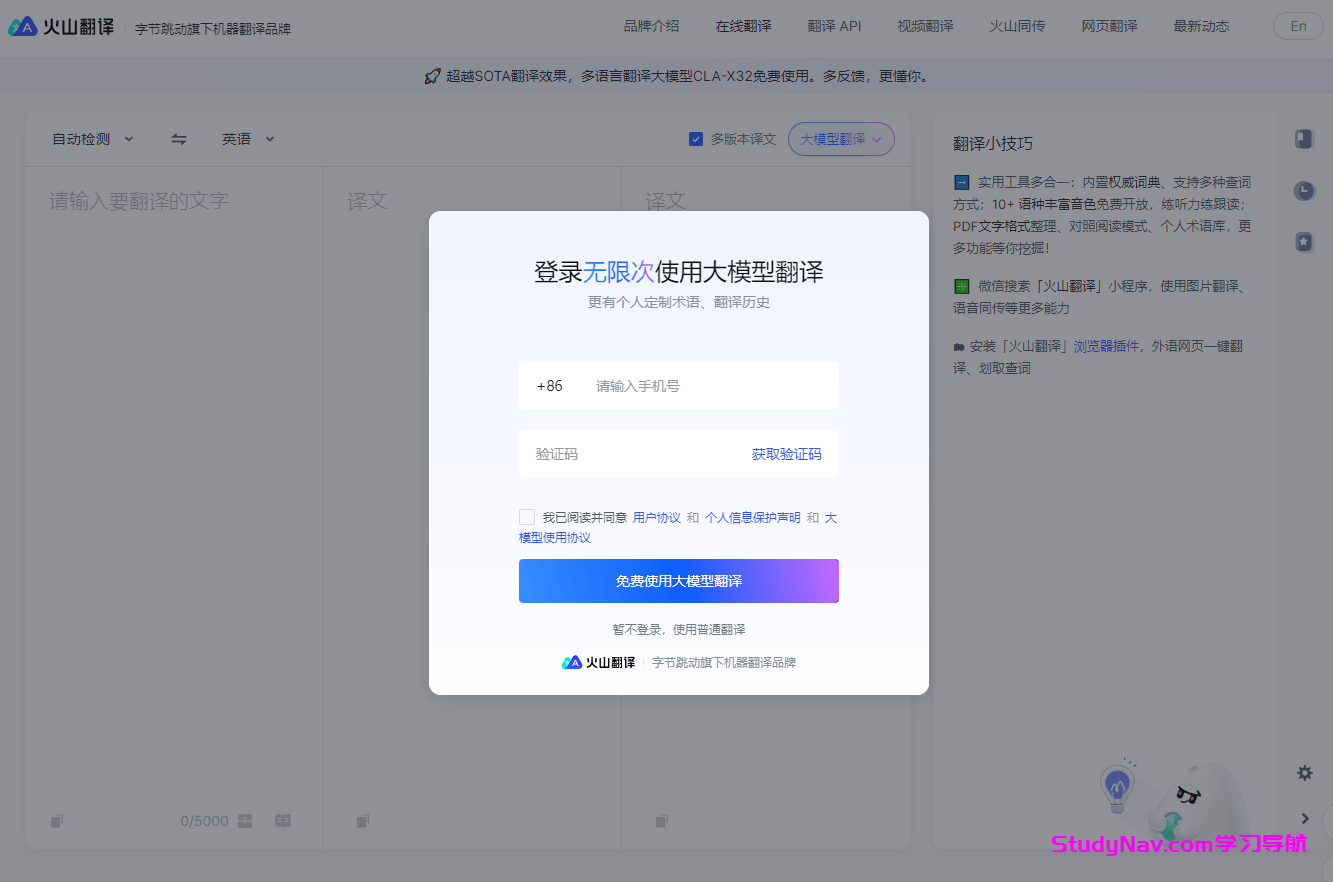Open the 浏览器插件 link in tips panel
The image size is (1333, 882).
[x=1106, y=346]
